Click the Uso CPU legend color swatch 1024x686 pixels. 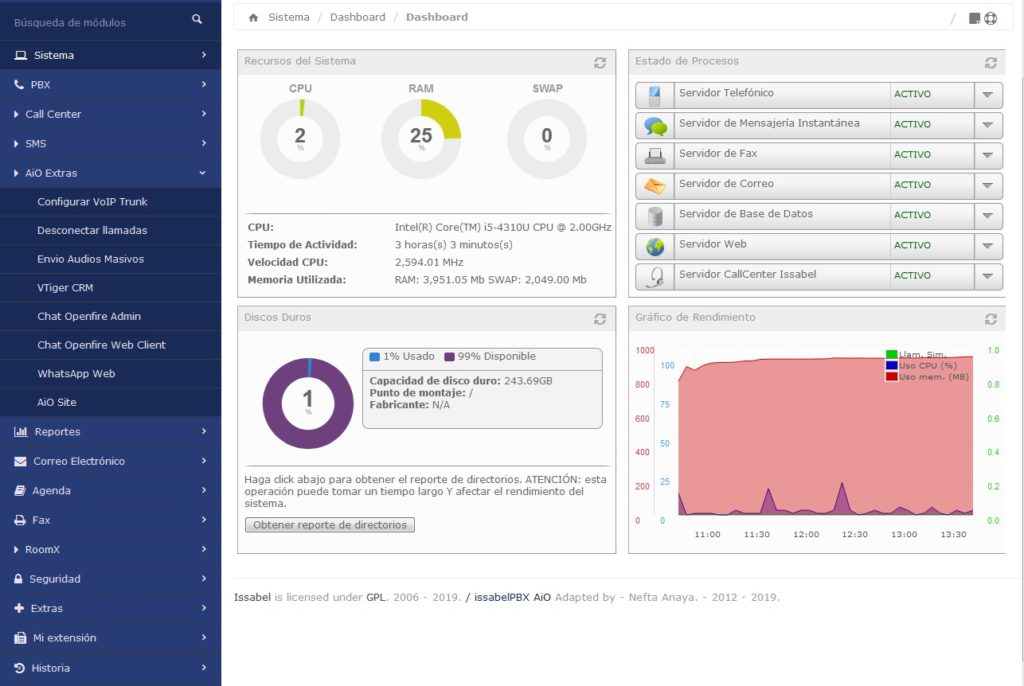coord(891,366)
